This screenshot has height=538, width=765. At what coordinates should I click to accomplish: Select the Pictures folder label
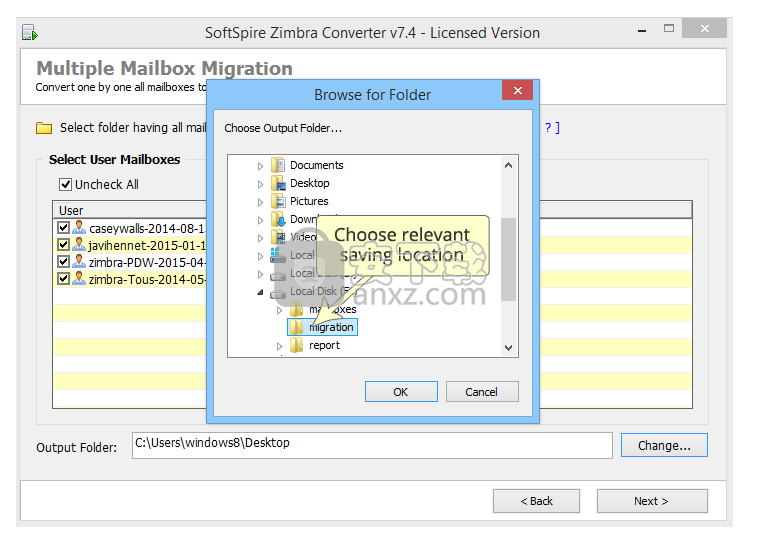(309, 201)
